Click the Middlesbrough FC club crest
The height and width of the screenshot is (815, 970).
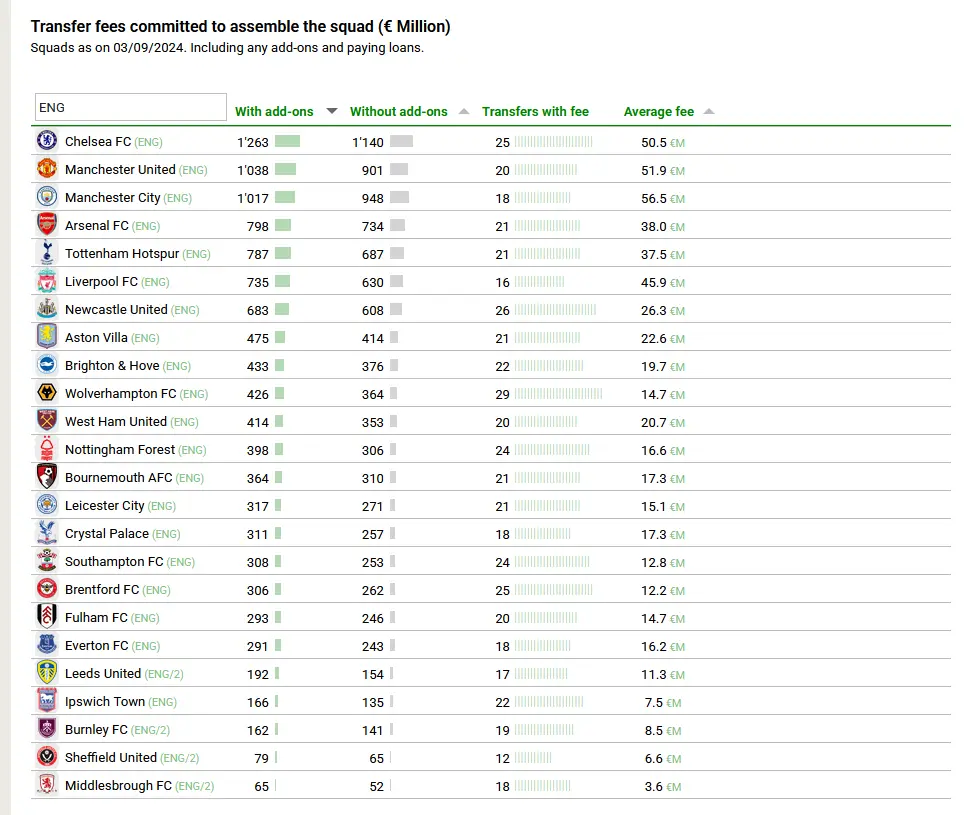(46, 784)
